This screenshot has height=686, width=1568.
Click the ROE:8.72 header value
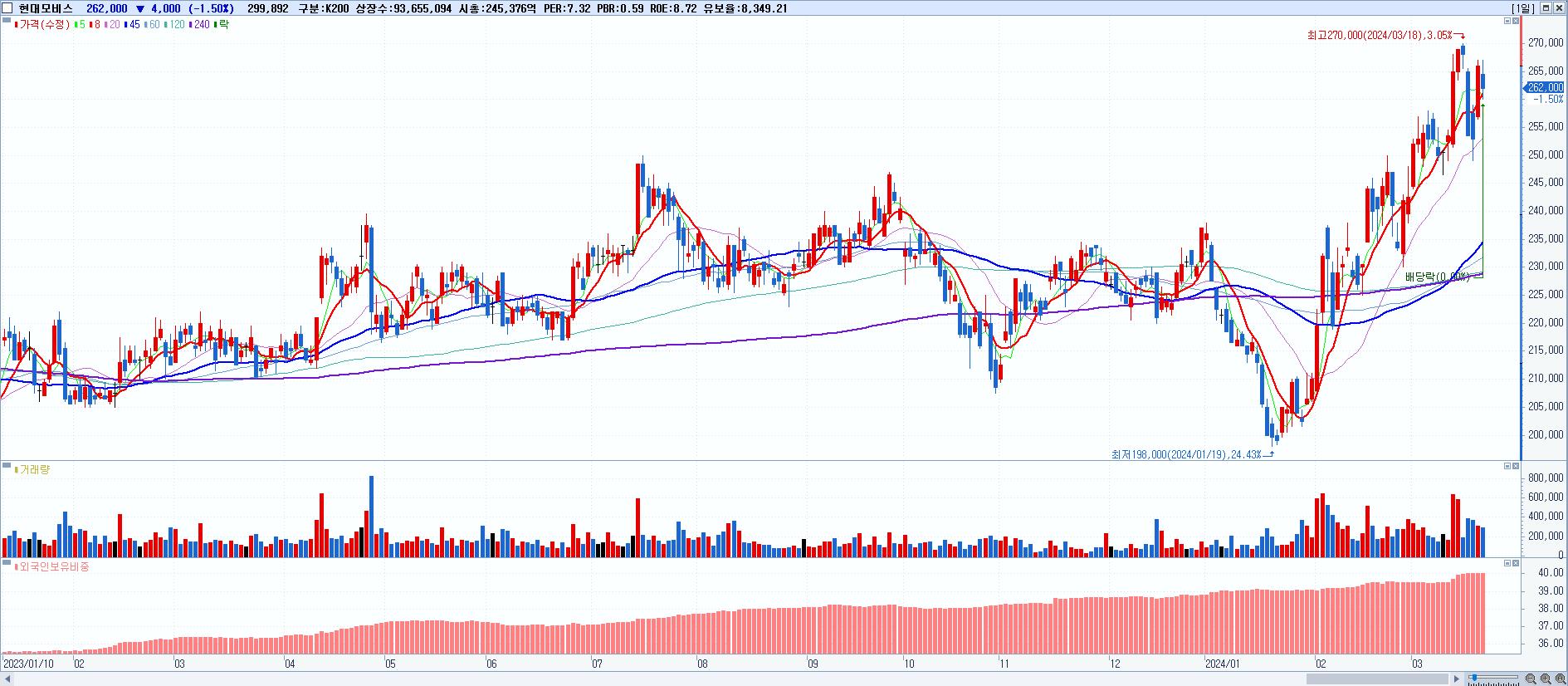click(x=673, y=8)
